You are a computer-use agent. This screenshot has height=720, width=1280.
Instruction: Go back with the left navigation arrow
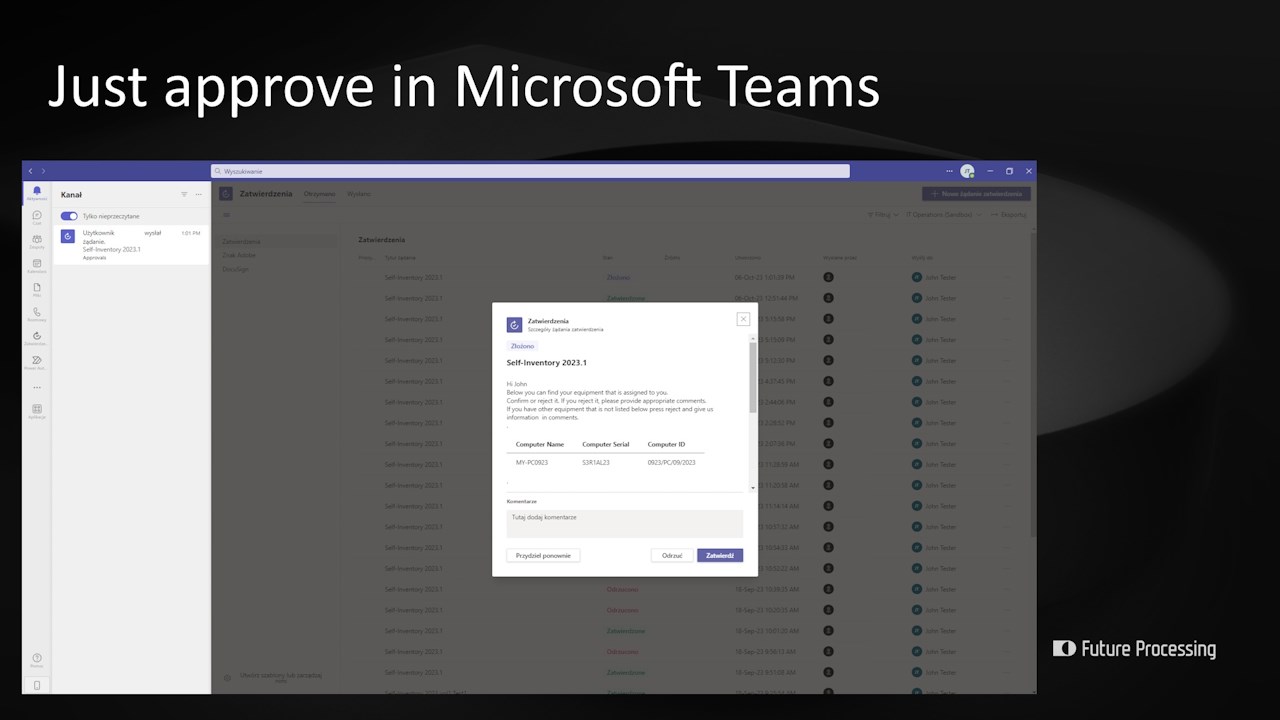pos(31,171)
